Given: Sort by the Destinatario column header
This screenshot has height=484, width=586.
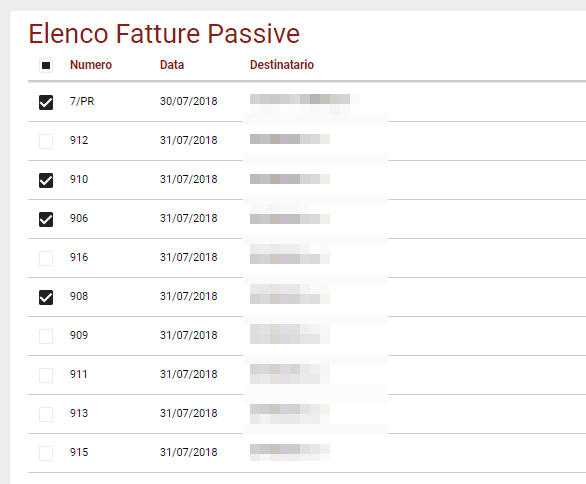Looking at the screenshot, I should 282,65.
